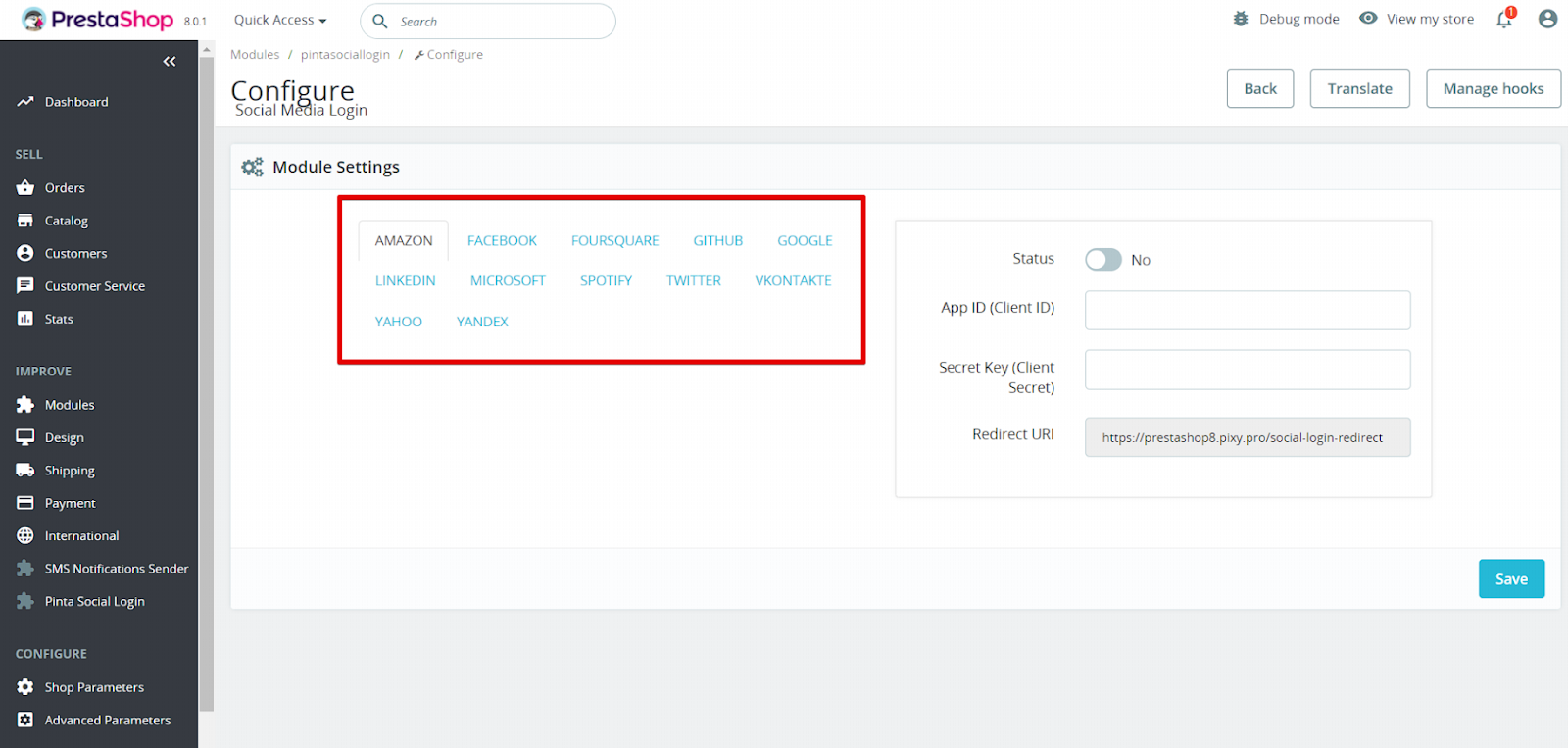Click the Customers person icon

click(25, 253)
